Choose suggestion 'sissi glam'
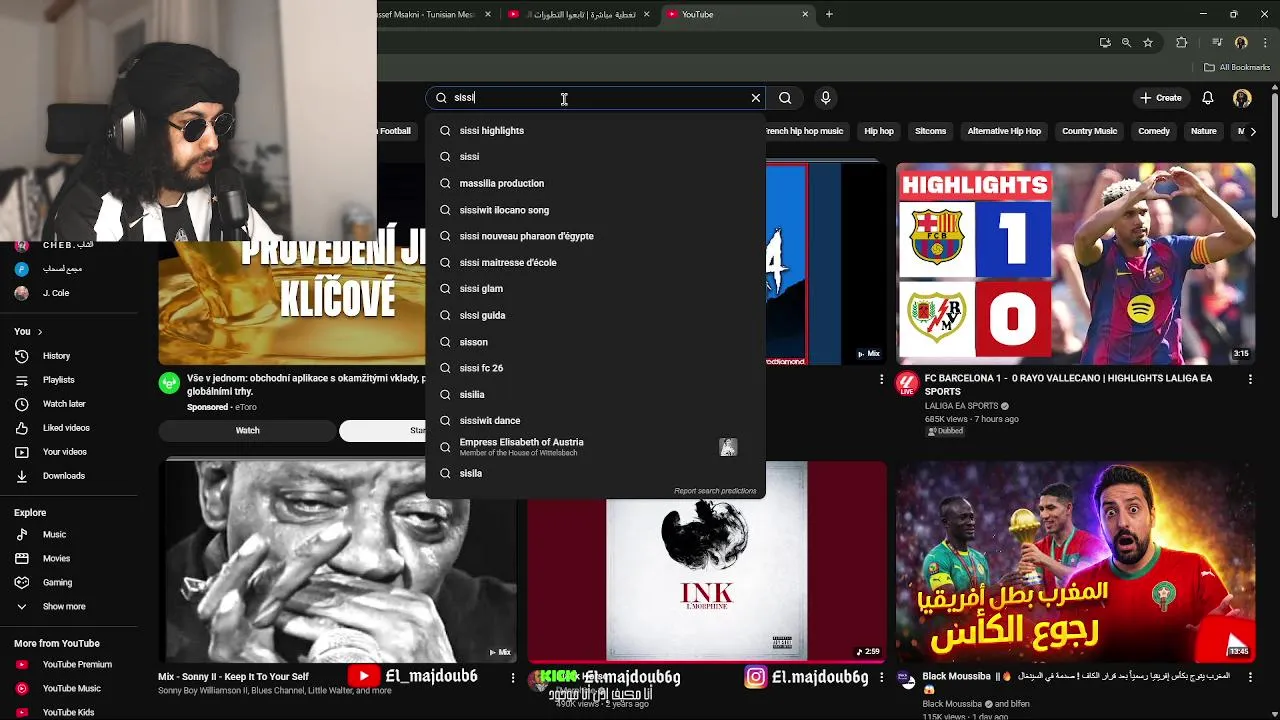Image resolution: width=1280 pixels, height=720 pixels. (x=595, y=289)
